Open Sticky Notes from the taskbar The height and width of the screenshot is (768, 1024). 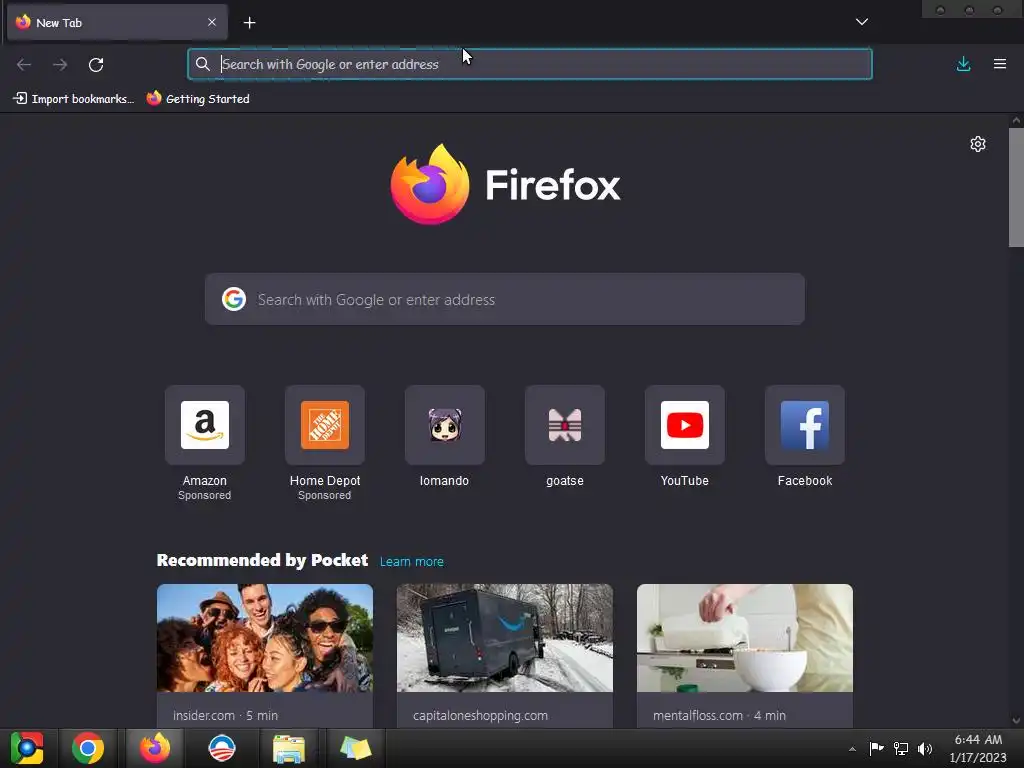point(355,748)
